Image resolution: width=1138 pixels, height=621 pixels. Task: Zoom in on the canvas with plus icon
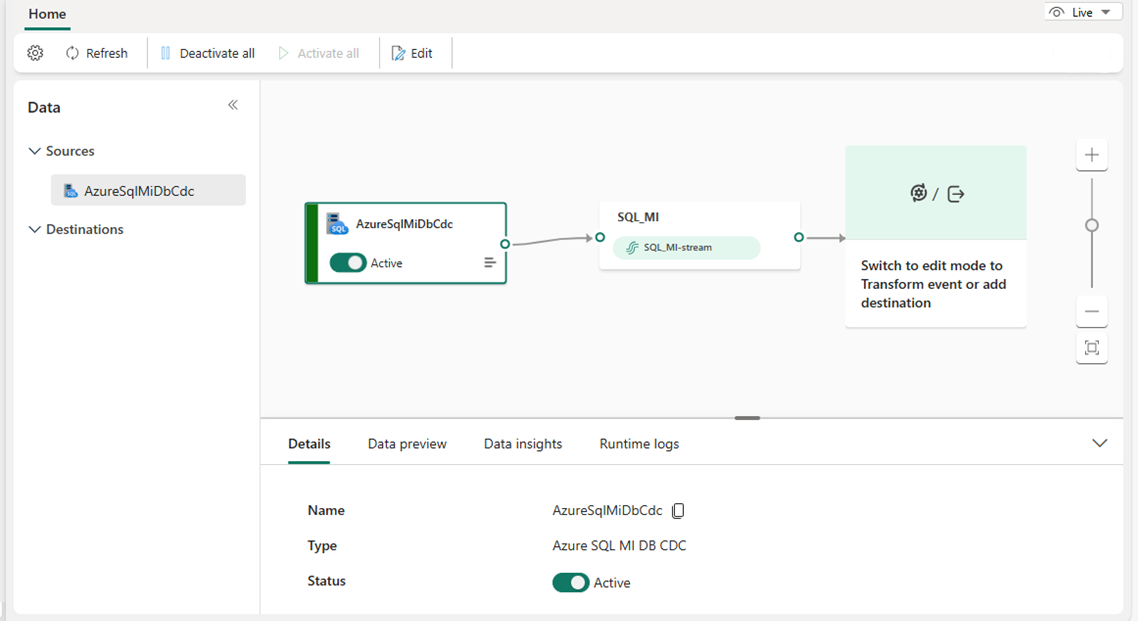click(x=1091, y=154)
